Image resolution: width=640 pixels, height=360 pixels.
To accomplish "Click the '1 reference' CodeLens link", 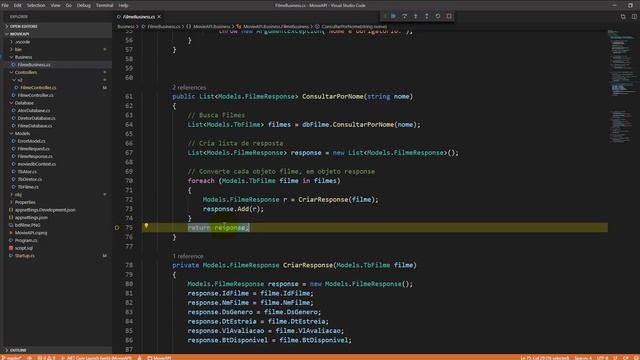I will point(188,256).
